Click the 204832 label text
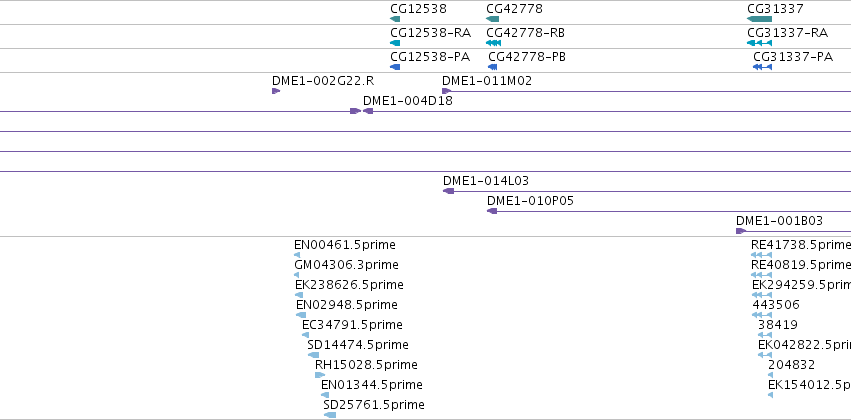Viewport: 851px width, 420px height. 792,365
